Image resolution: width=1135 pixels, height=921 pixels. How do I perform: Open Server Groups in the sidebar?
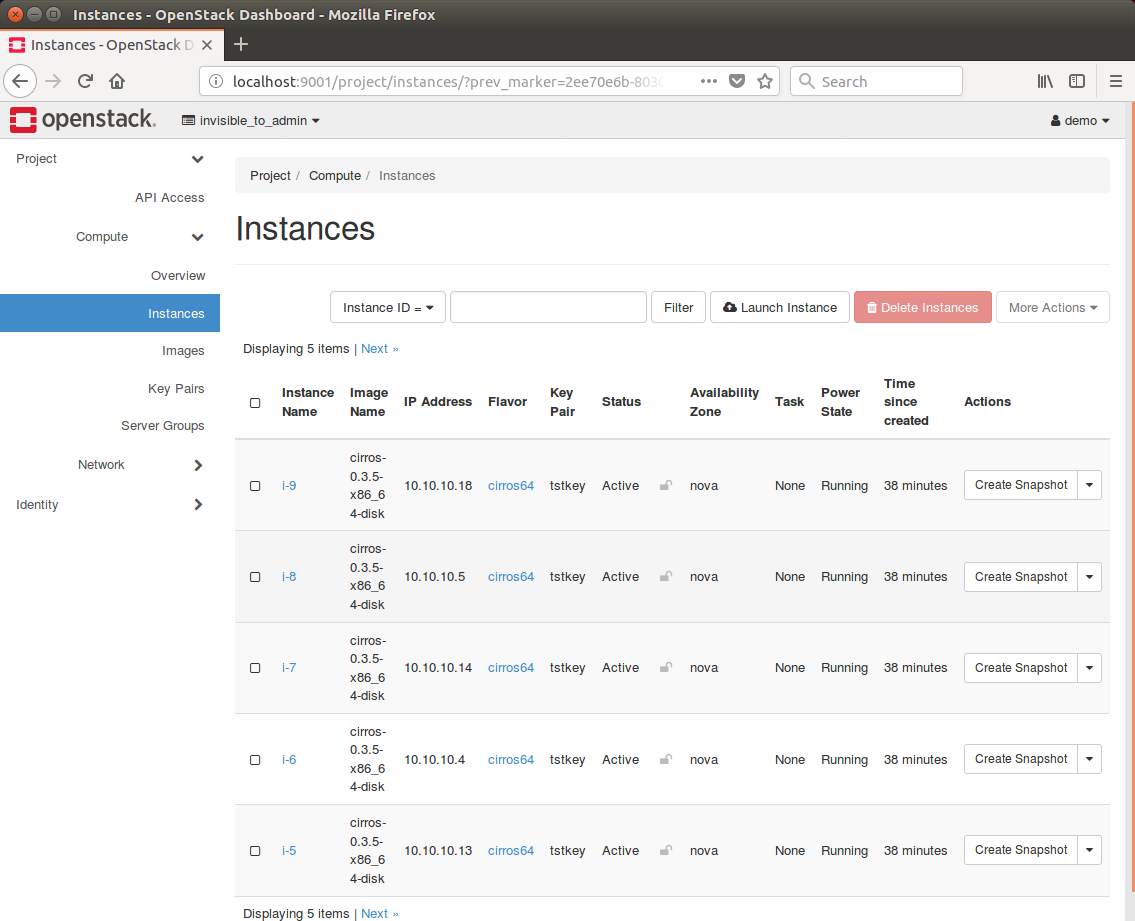pyautogui.click(x=162, y=426)
